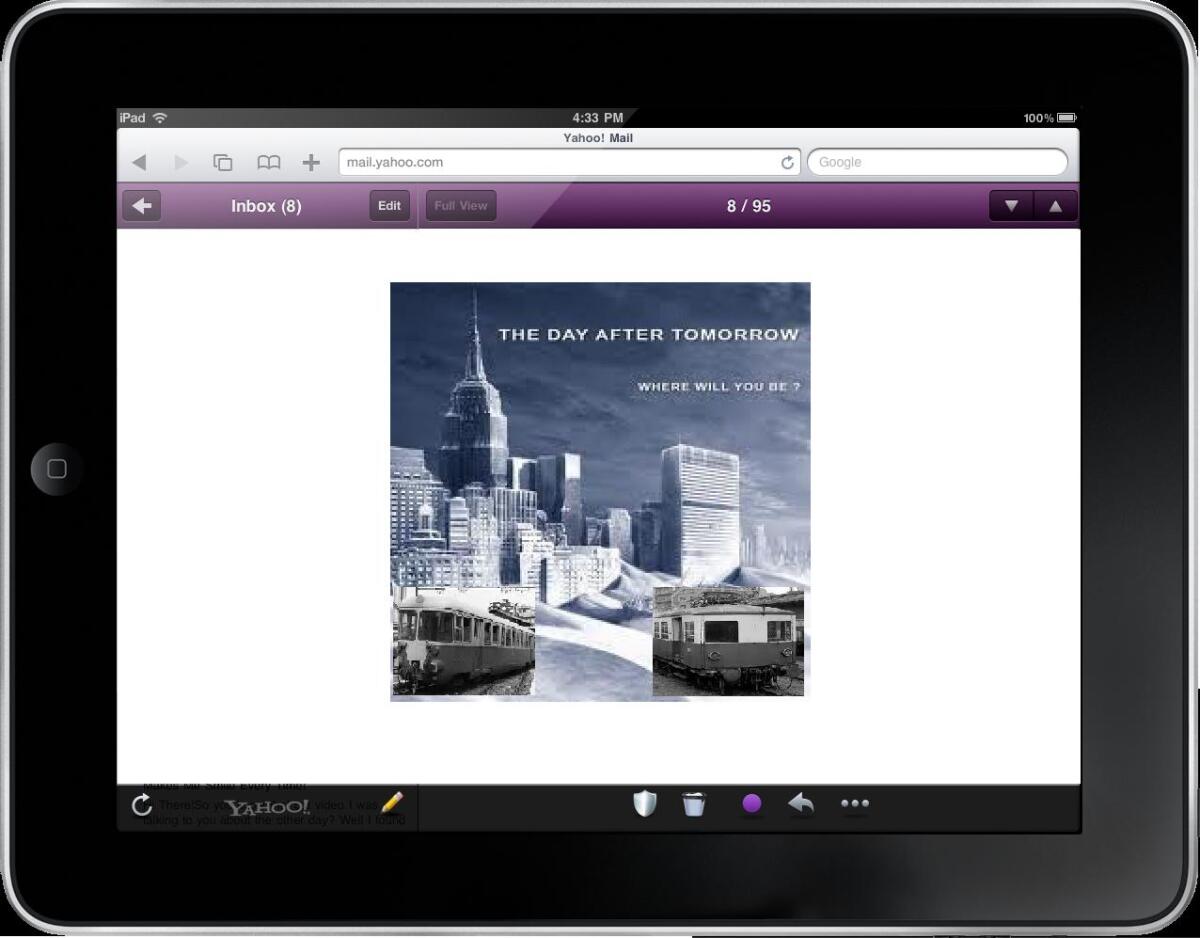
Task: Delete message with the trash icon
Action: click(x=694, y=804)
